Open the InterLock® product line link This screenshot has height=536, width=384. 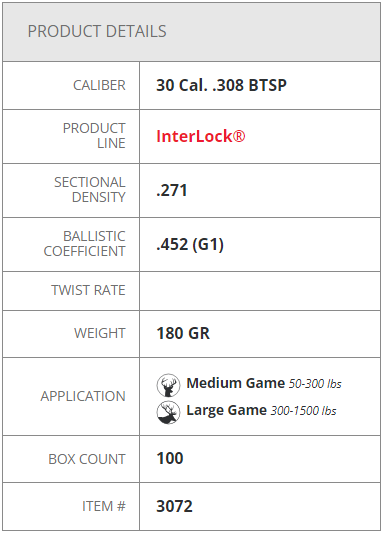point(201,136)
